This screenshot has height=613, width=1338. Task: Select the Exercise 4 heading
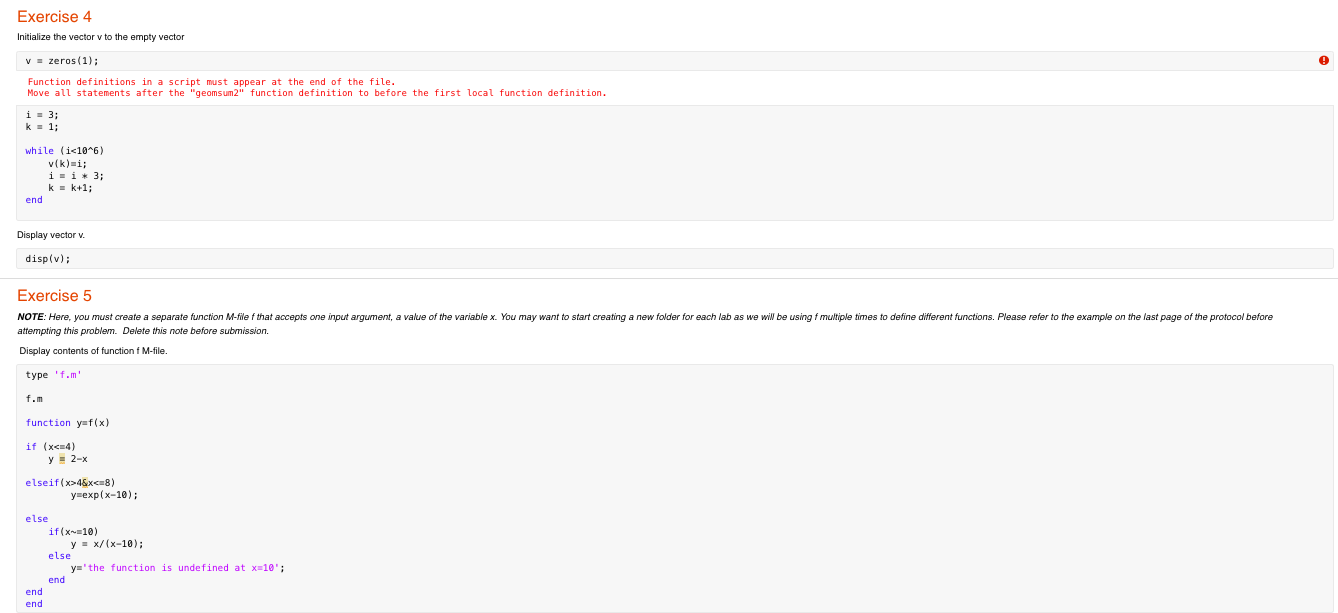[x=53, y=16]
